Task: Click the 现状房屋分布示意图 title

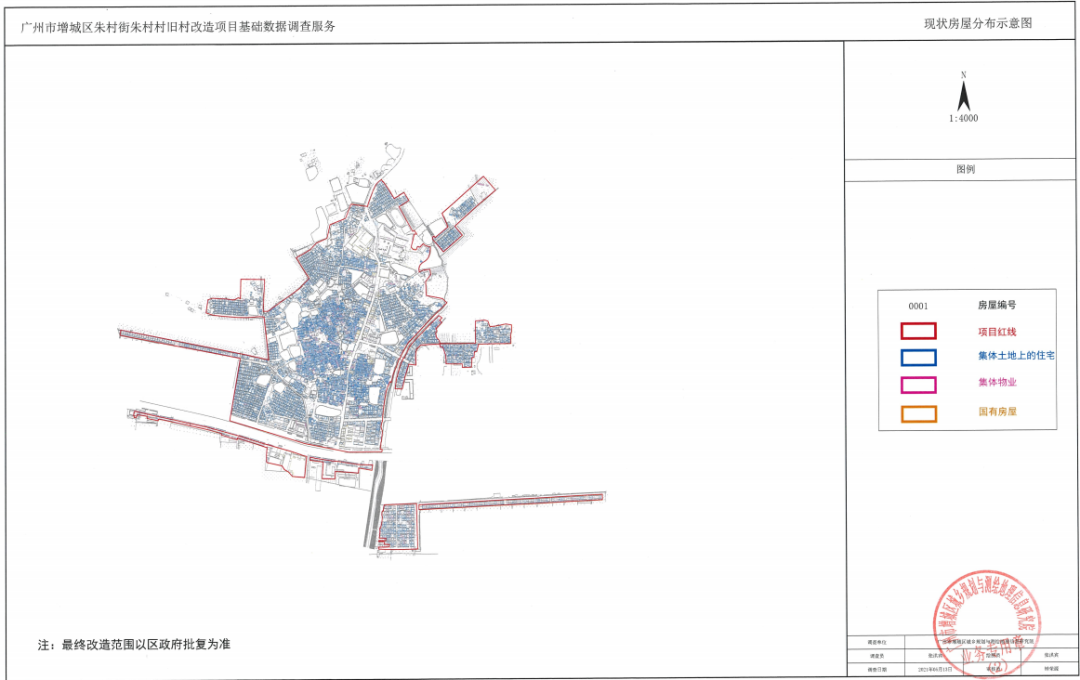Action: click(978, 23)
